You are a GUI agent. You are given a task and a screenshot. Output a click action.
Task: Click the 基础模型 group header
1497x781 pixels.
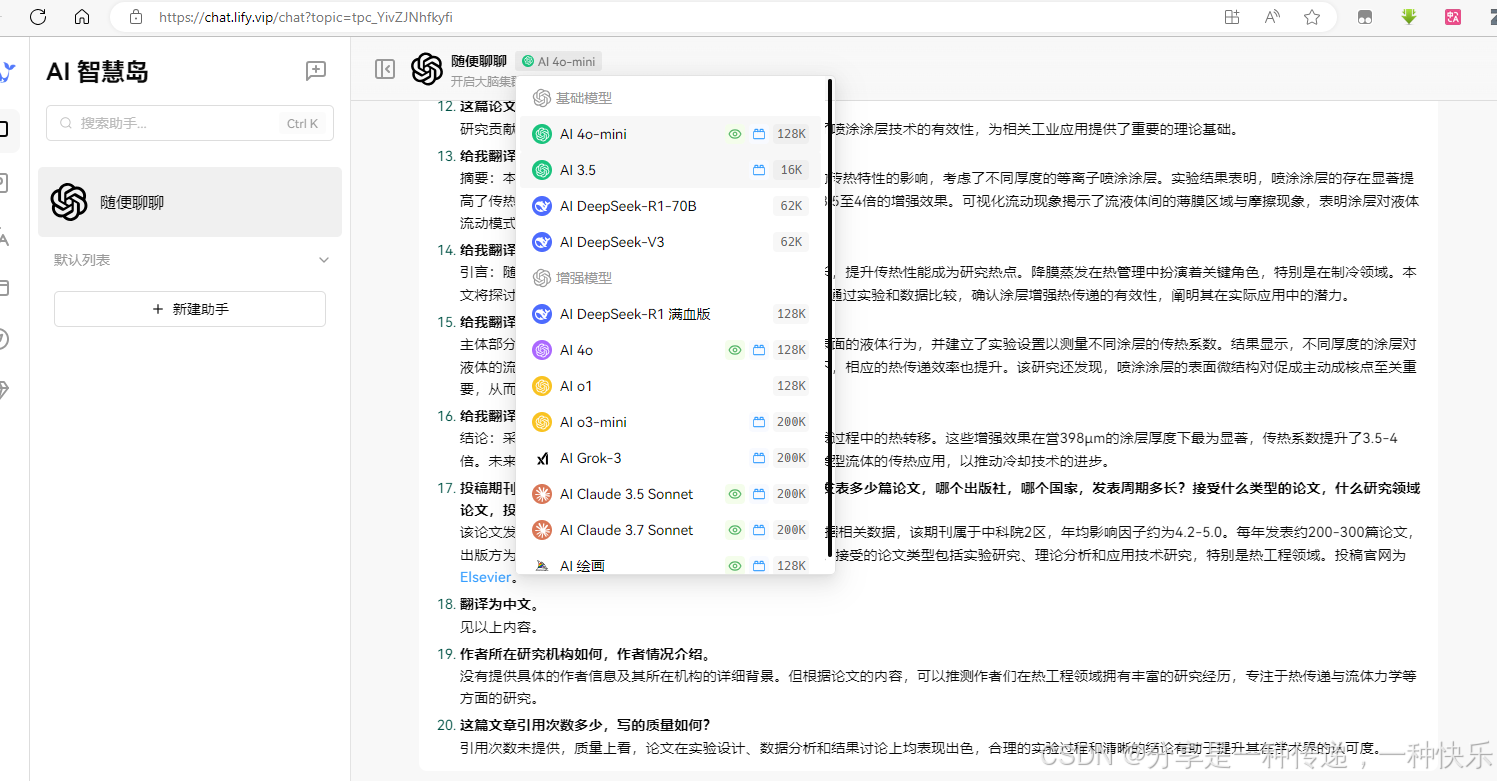572,98
